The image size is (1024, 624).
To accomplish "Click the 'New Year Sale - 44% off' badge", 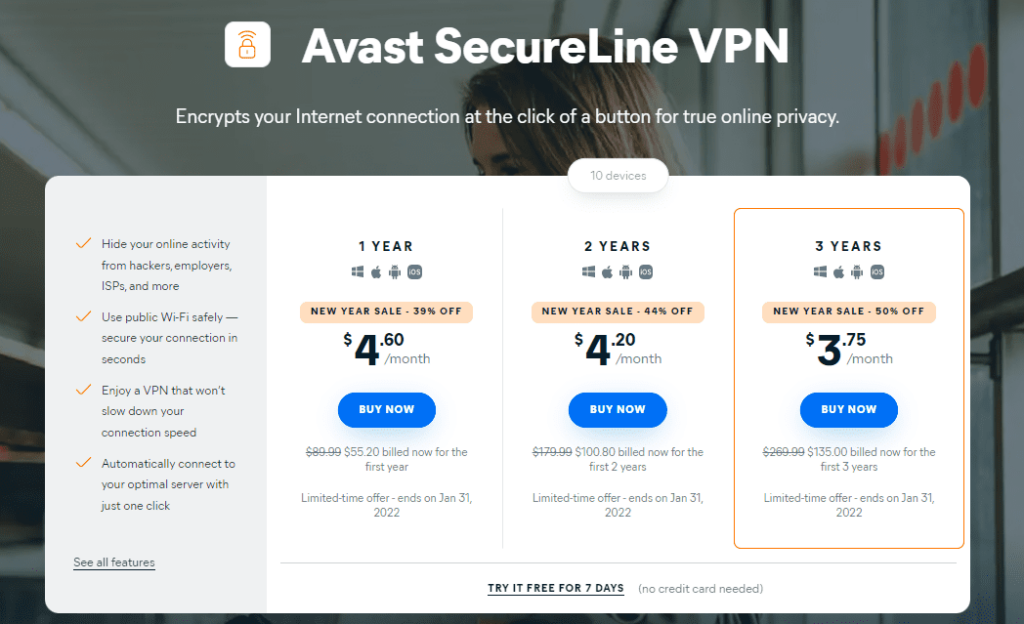I will pos(617,311).
